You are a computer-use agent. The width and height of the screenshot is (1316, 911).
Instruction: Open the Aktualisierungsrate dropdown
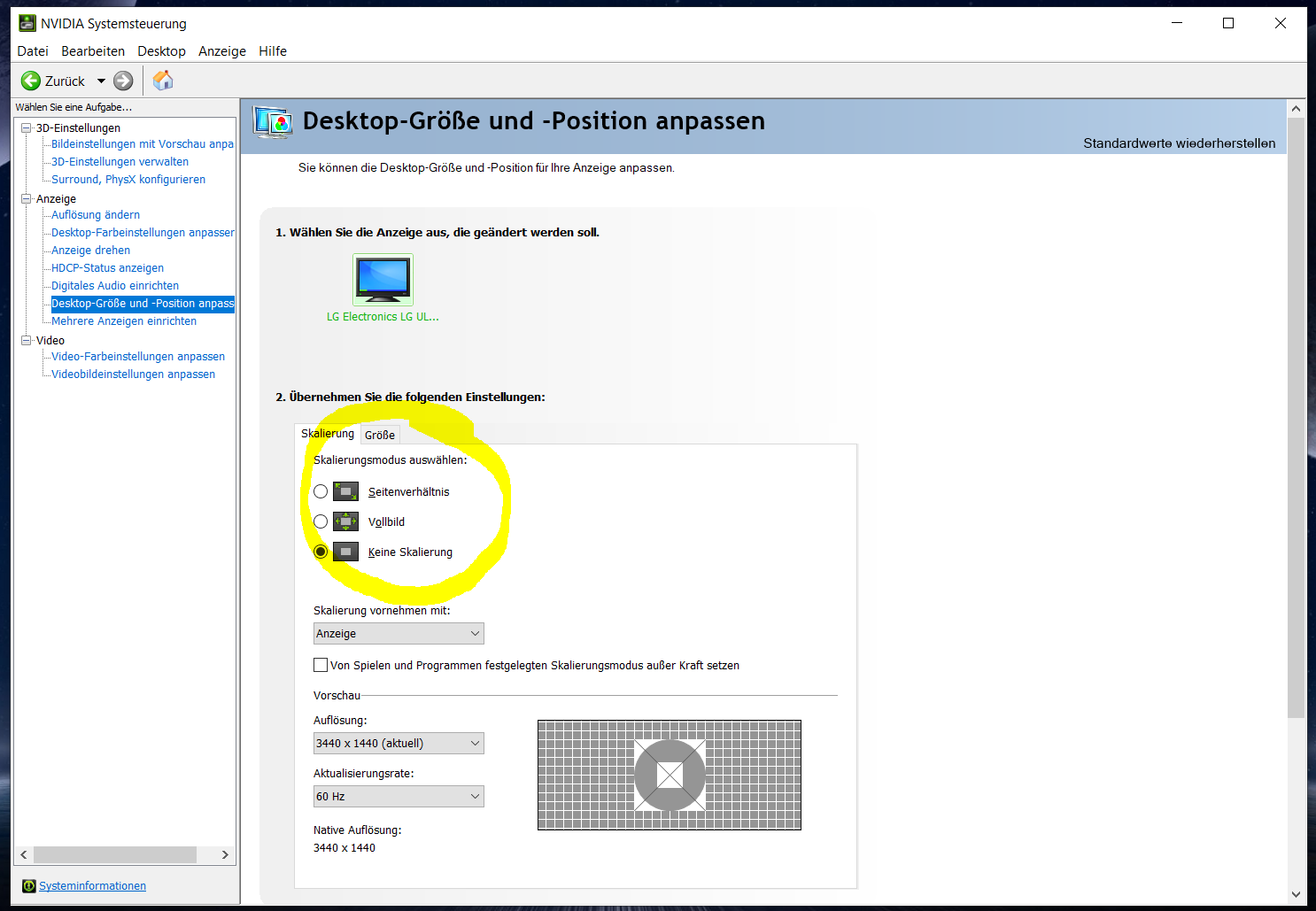399,796
